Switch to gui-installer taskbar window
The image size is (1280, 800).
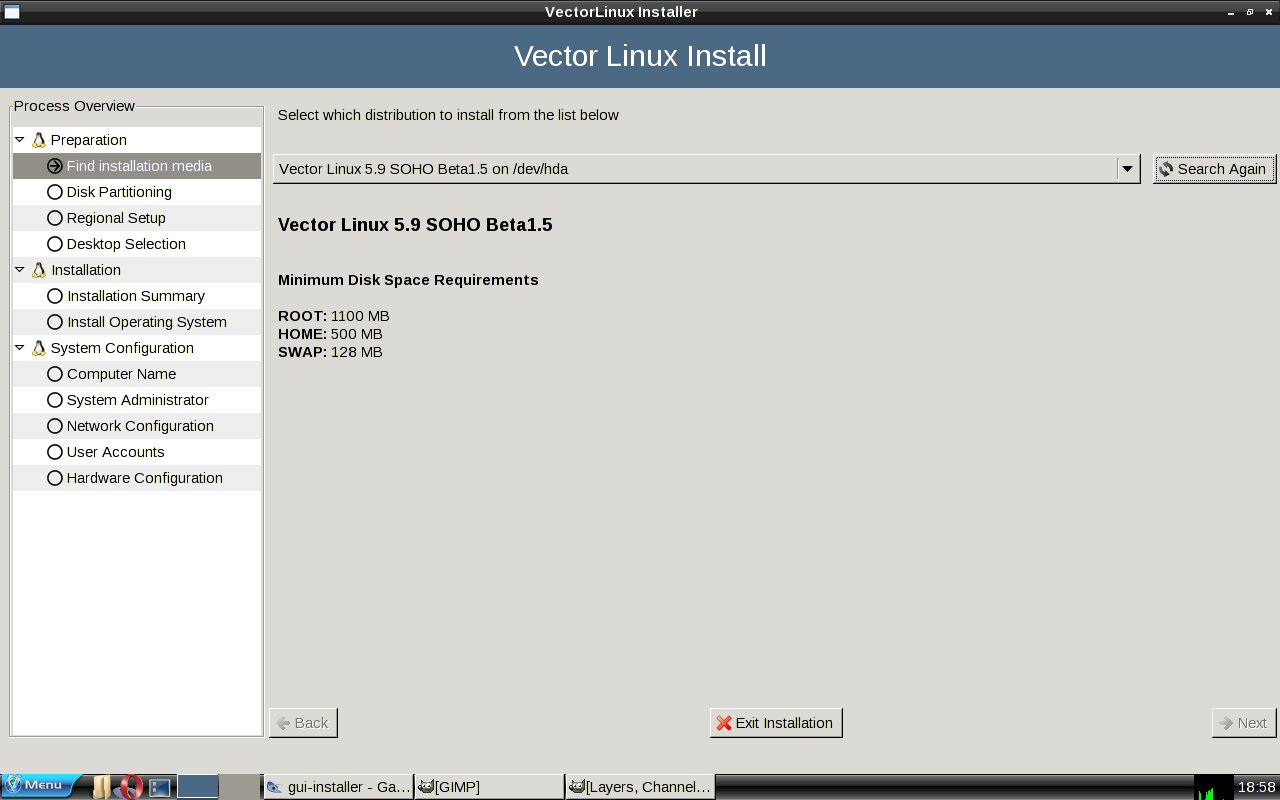coord(337,787)
